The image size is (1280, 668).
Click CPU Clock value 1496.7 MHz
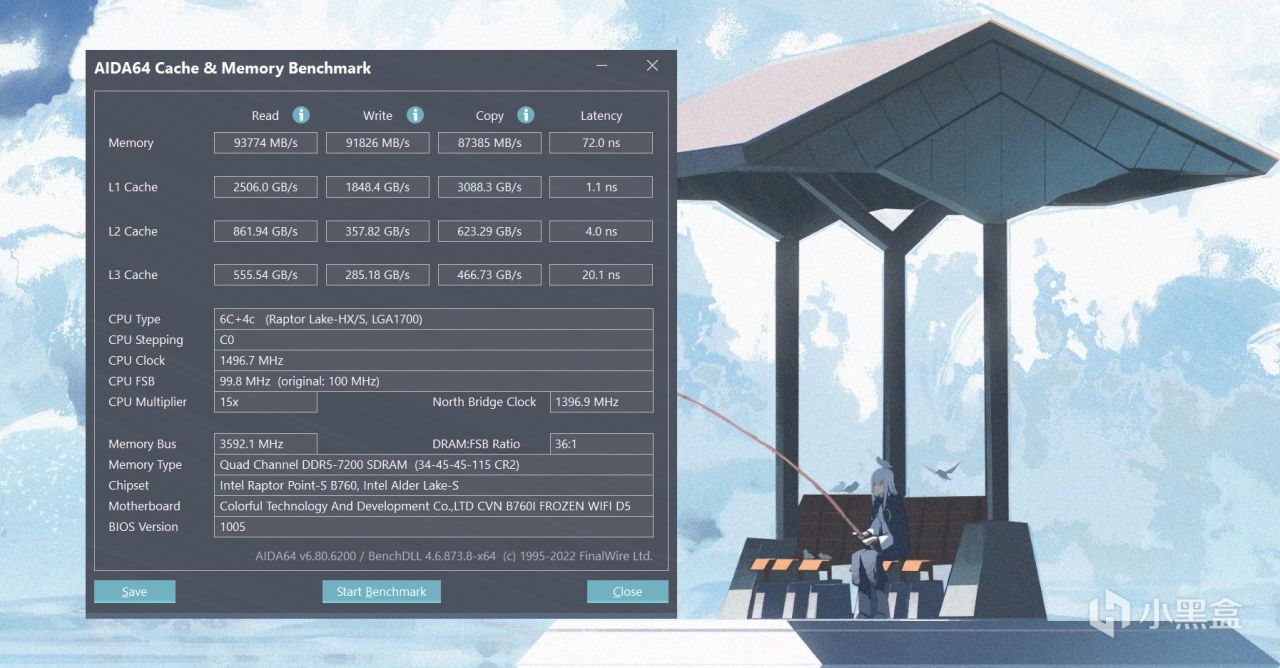pos(434,360)
